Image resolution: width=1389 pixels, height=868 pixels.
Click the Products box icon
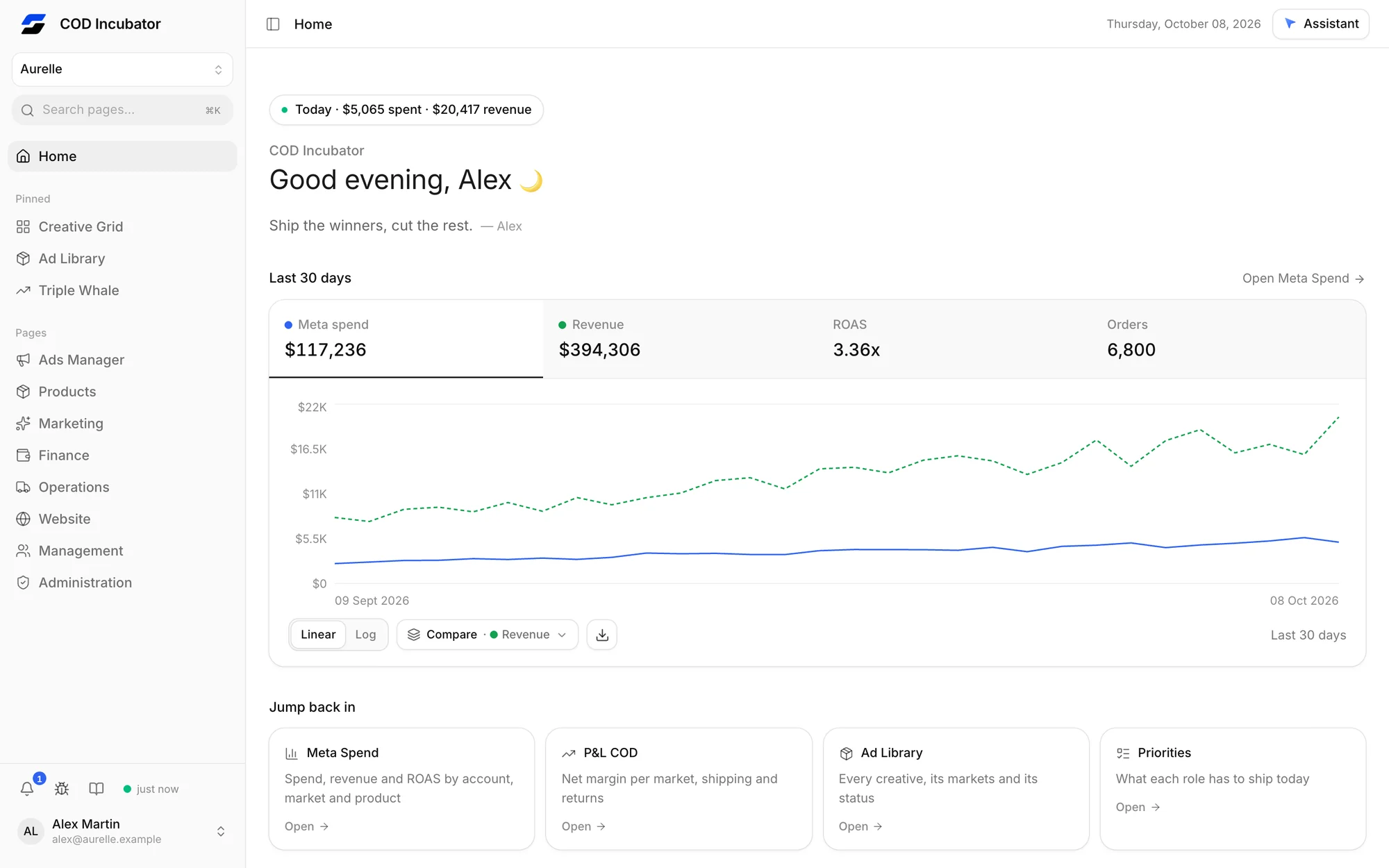click(x=23, y=392)
